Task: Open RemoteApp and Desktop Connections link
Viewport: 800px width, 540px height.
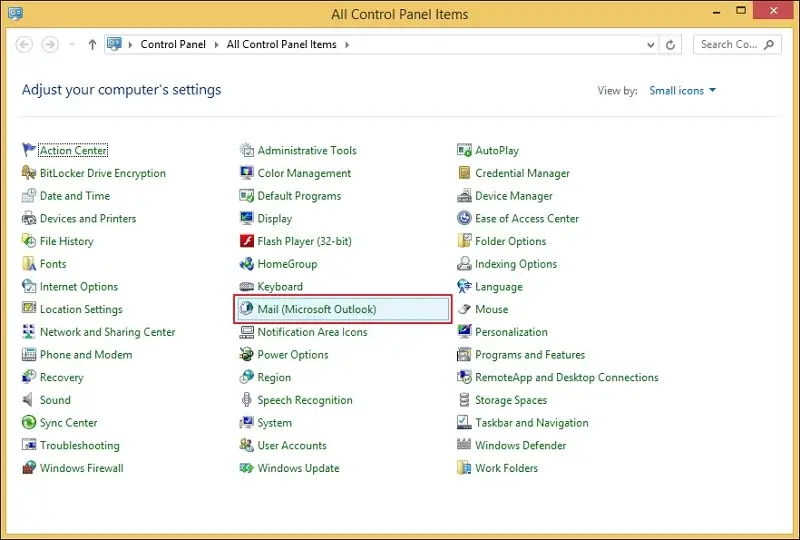Action: (567, 378)
